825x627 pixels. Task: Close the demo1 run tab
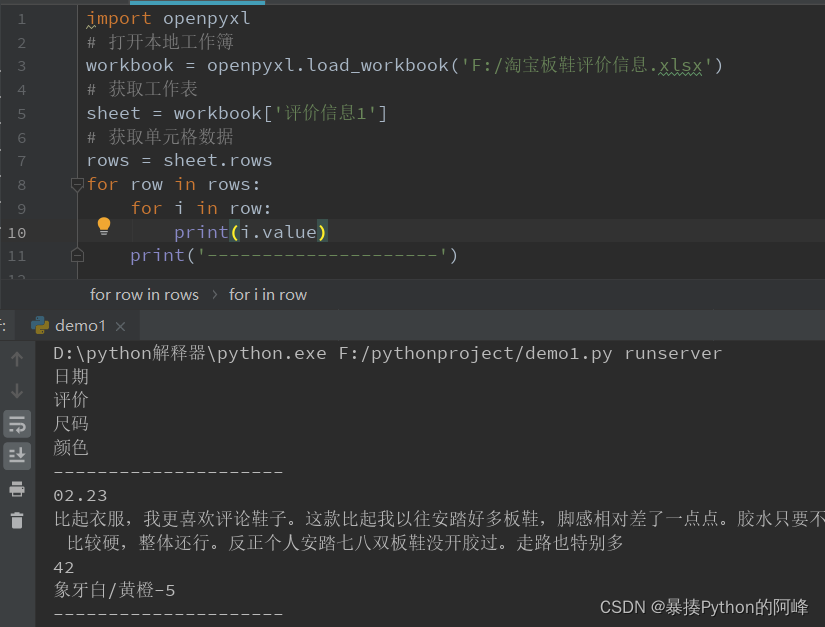coord(120,327)
